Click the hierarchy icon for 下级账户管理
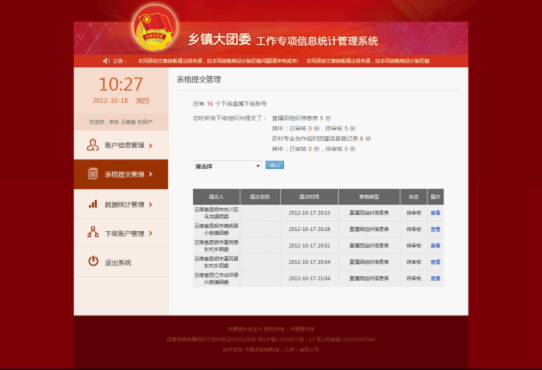Viewport: 542px width, 370px height. point(93,232)
